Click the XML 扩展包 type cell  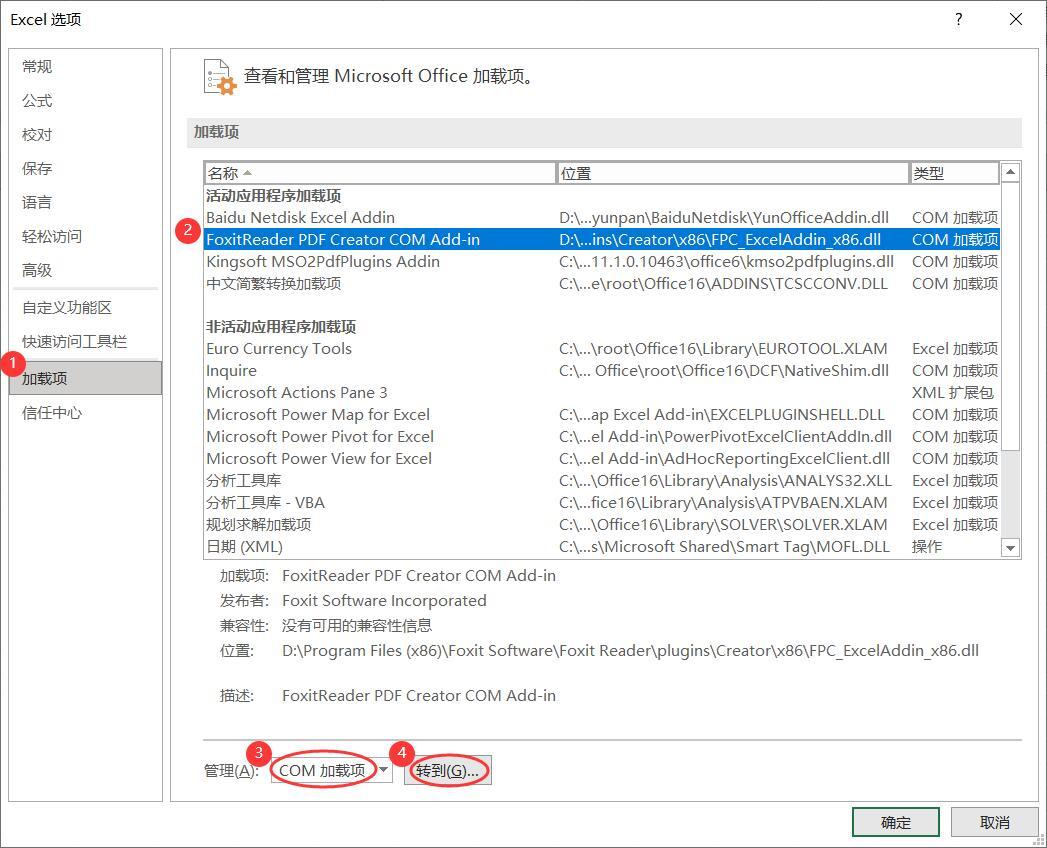pyautogui.click(x=953, y=393)
